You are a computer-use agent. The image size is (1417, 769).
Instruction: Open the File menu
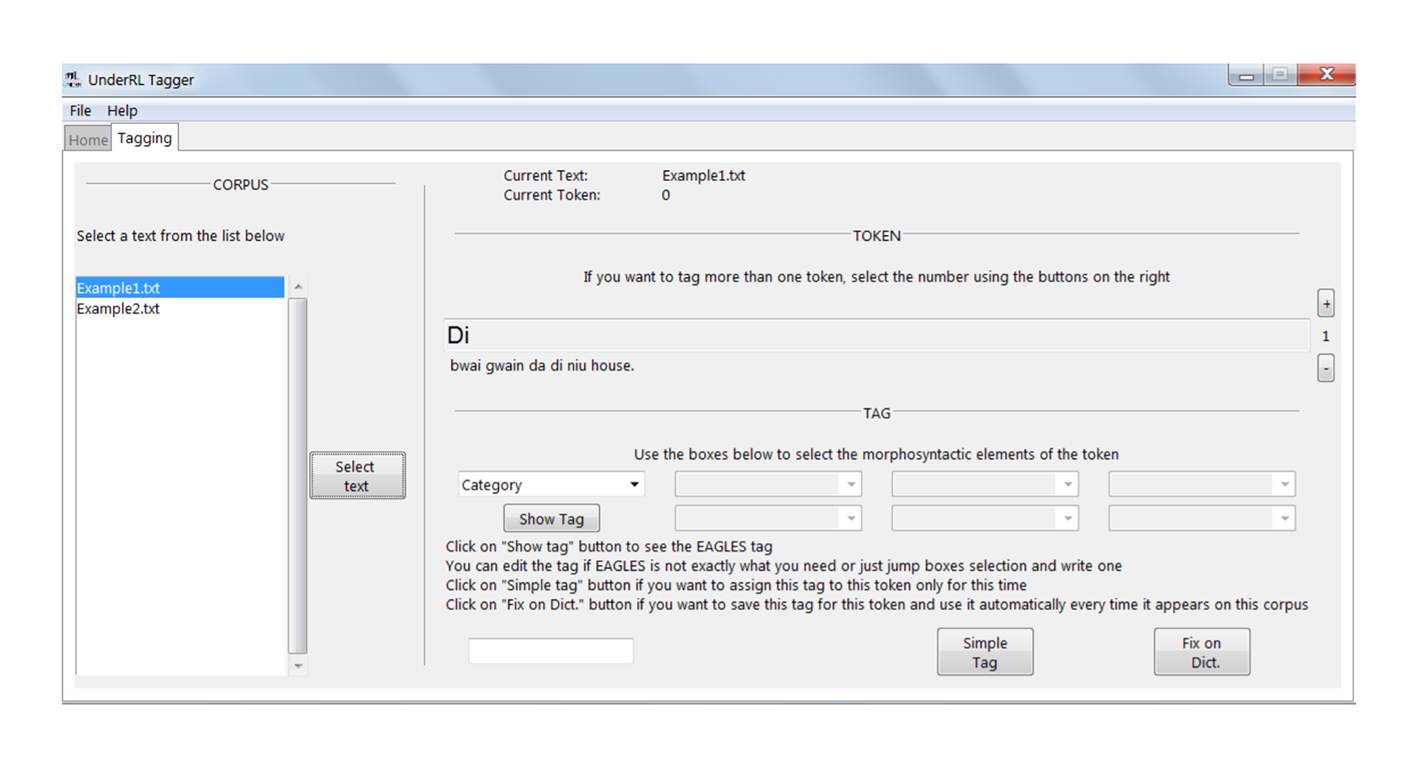[x=80, y=111]
